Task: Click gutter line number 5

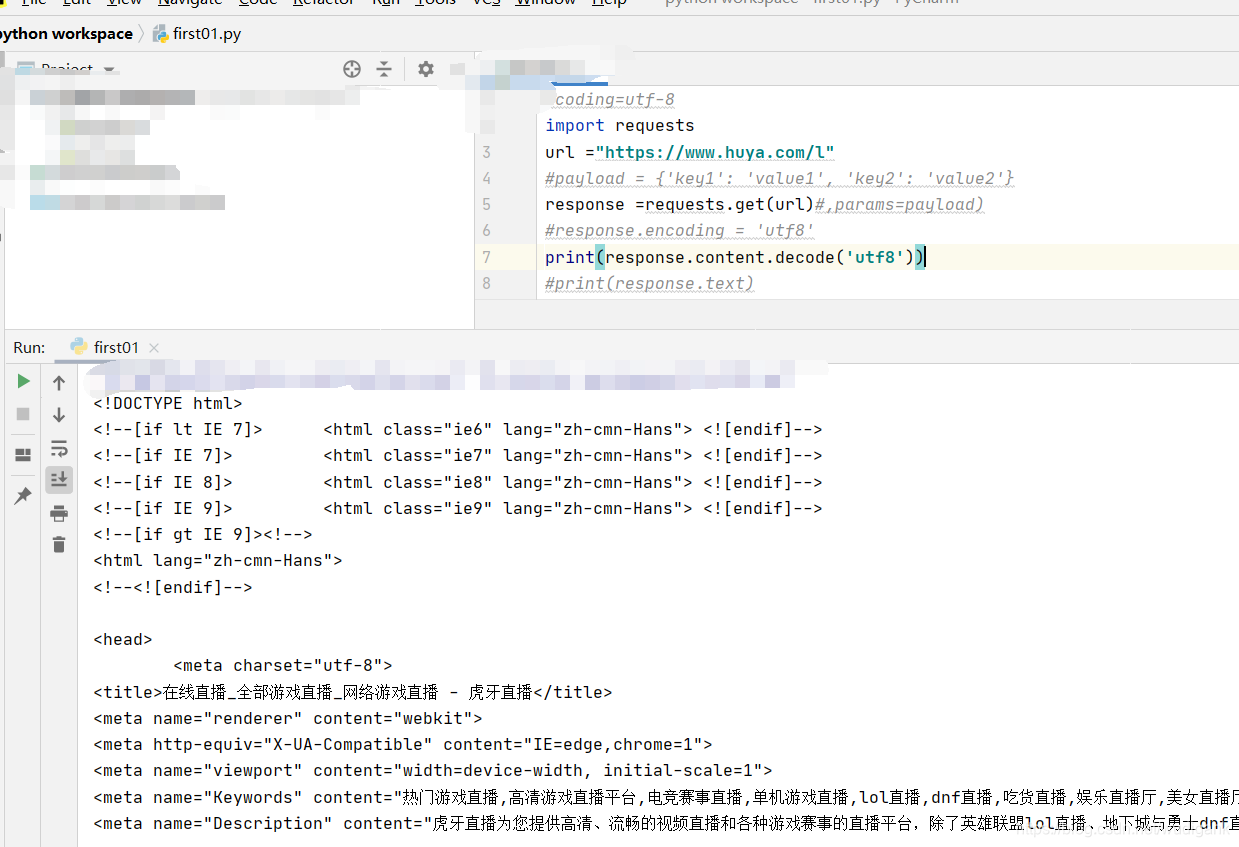Action: click(x=487, y=204)
